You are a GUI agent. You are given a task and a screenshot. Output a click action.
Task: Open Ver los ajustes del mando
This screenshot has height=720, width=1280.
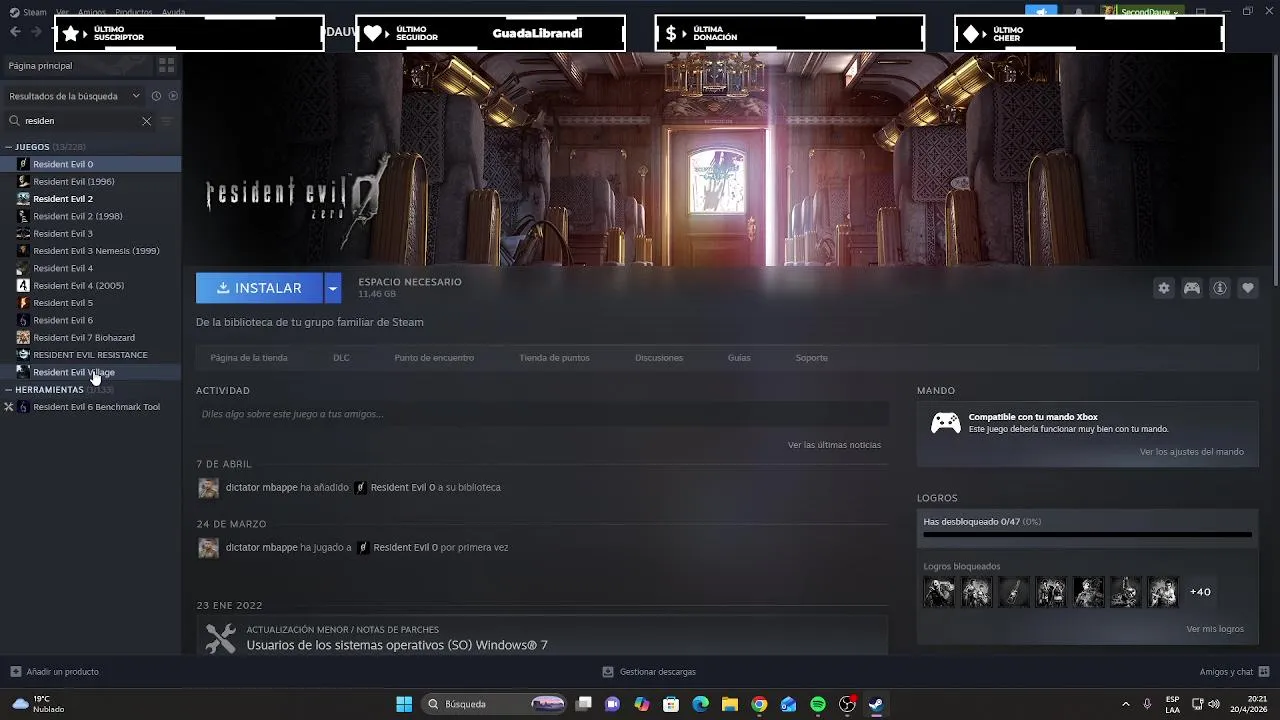coord(1191,452)
